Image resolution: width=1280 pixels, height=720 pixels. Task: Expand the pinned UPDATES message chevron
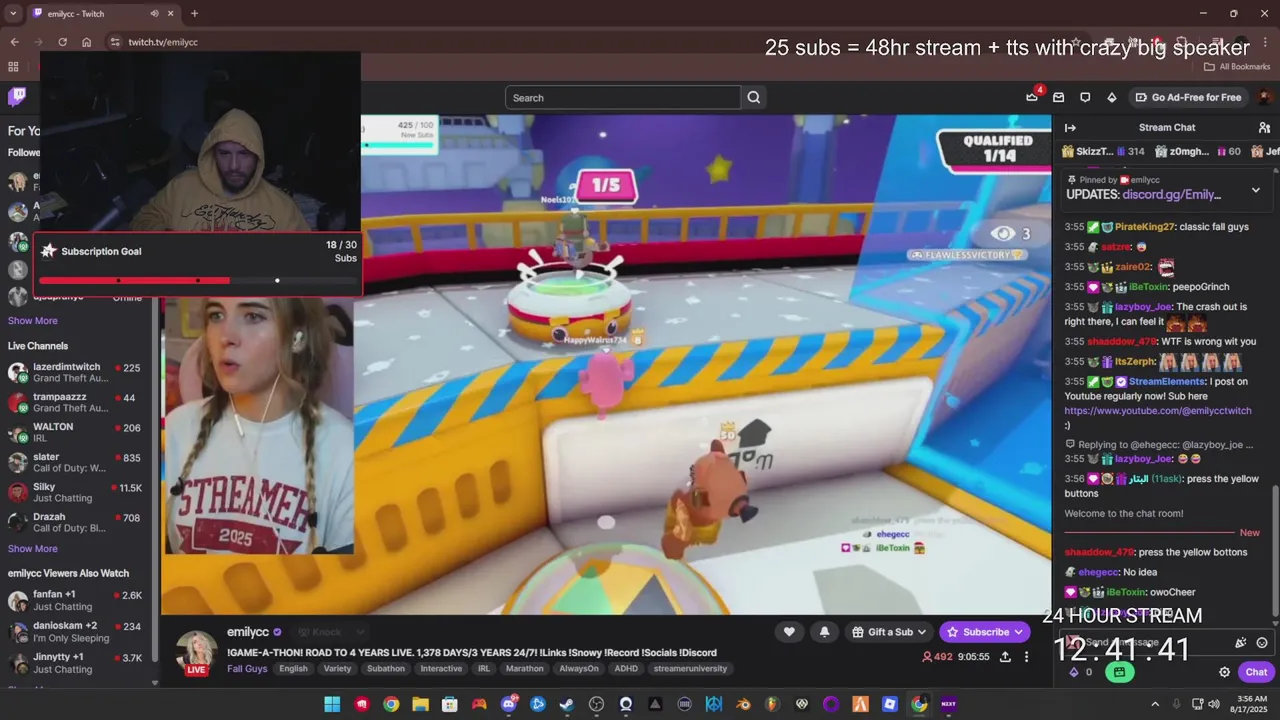1256,190
